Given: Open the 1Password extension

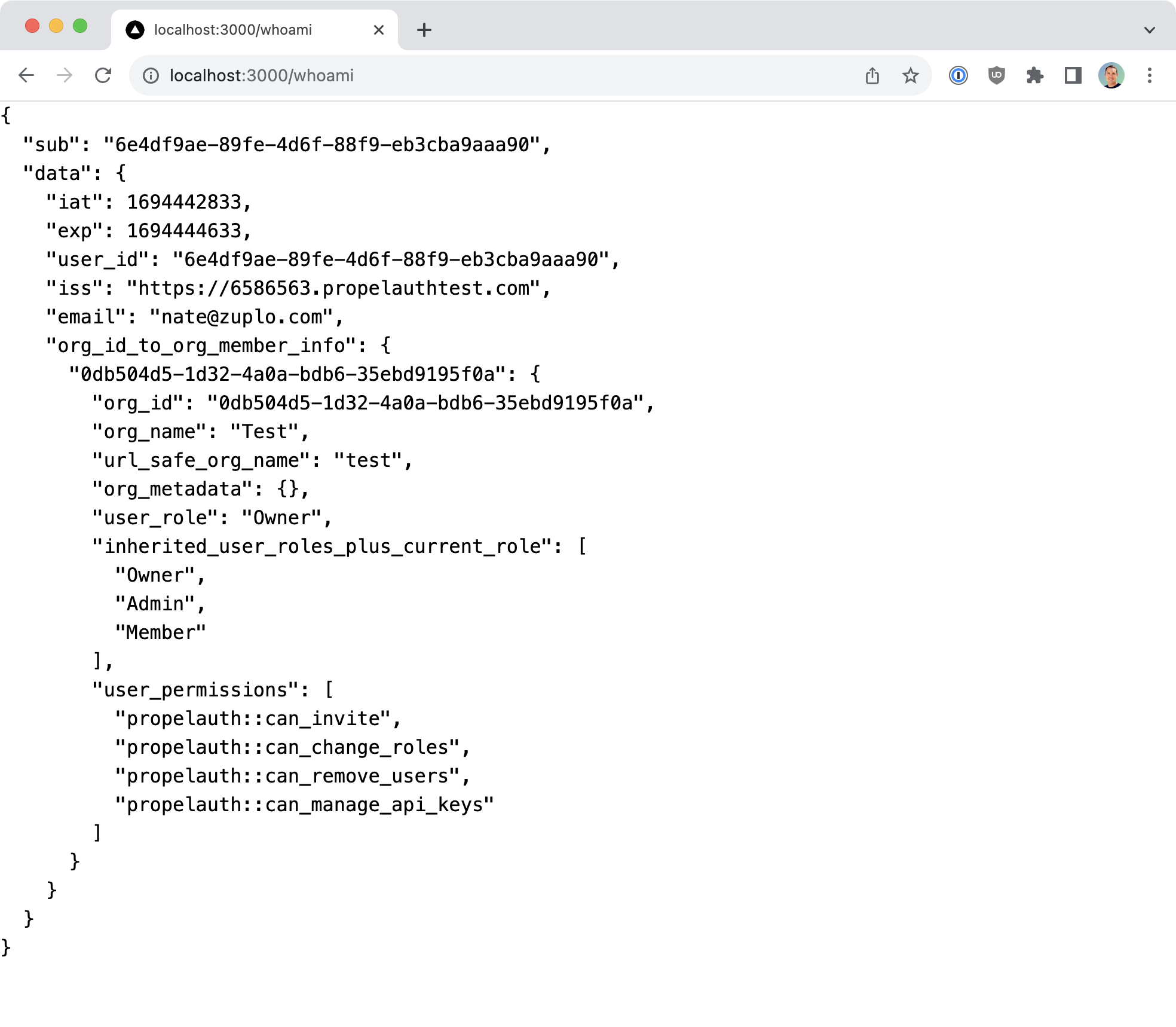Looking at the screenshot, I should tap(958, 75).
